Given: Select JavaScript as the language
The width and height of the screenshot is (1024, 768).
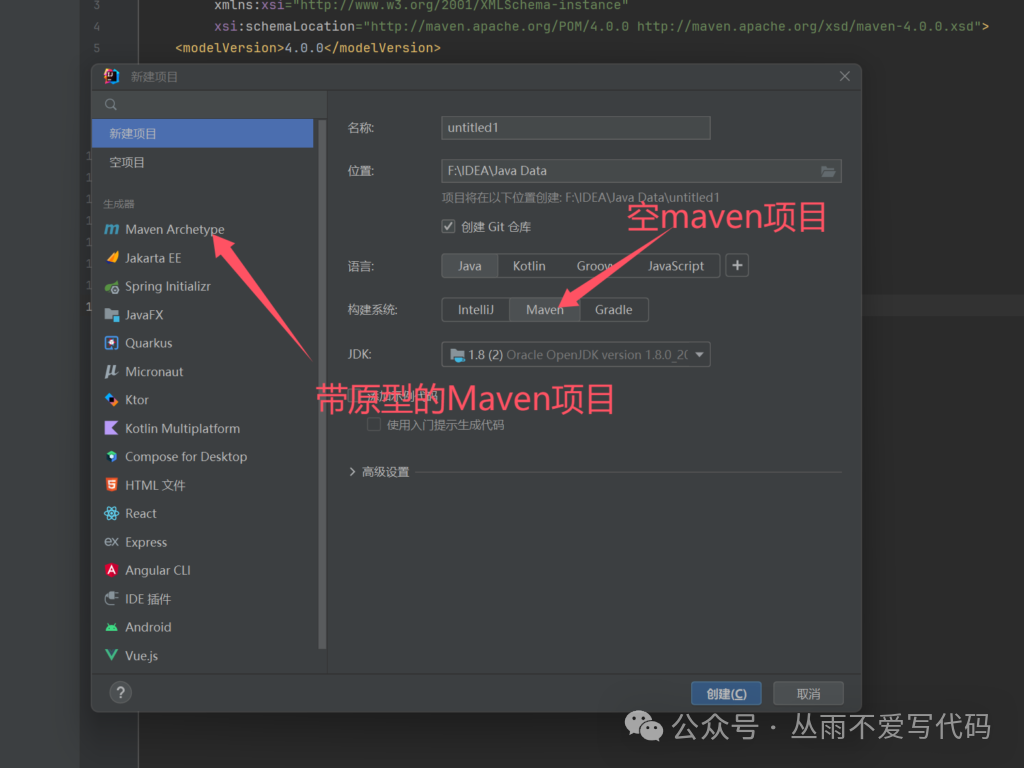Looking at the screenshot, I should [x=676, y=266].
